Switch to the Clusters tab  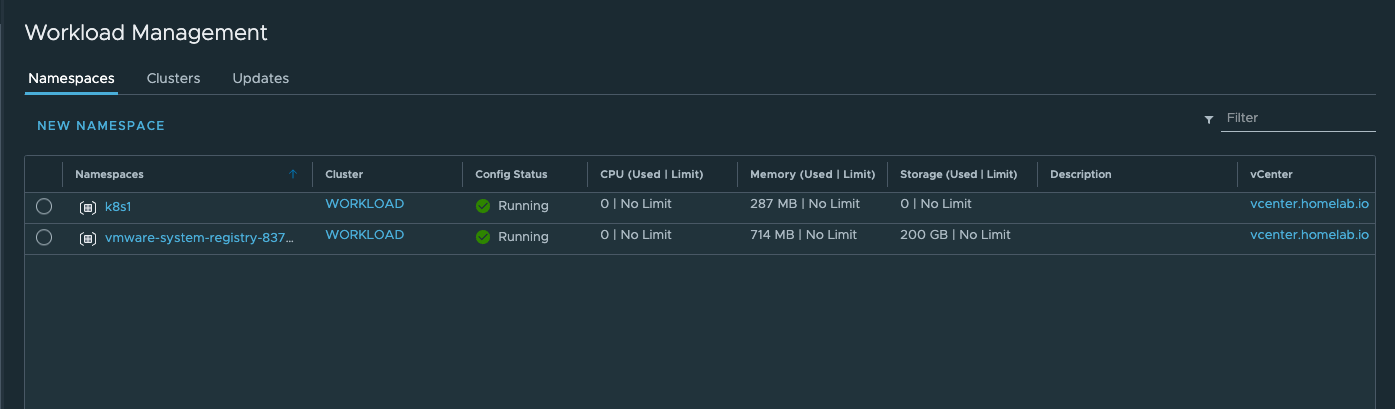click(173, 78)
